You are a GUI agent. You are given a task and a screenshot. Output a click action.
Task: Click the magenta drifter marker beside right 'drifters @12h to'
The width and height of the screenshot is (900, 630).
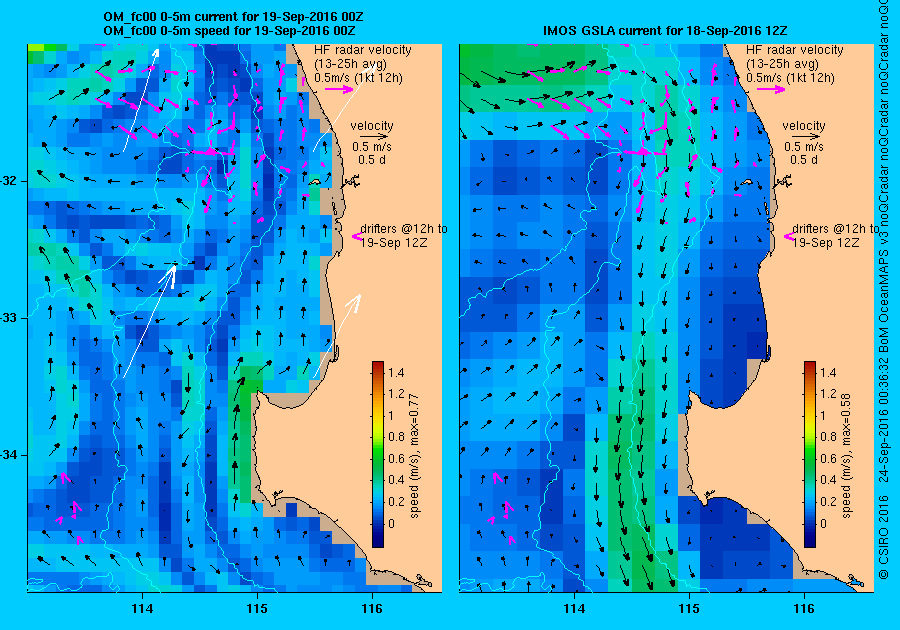click(789, 236)
